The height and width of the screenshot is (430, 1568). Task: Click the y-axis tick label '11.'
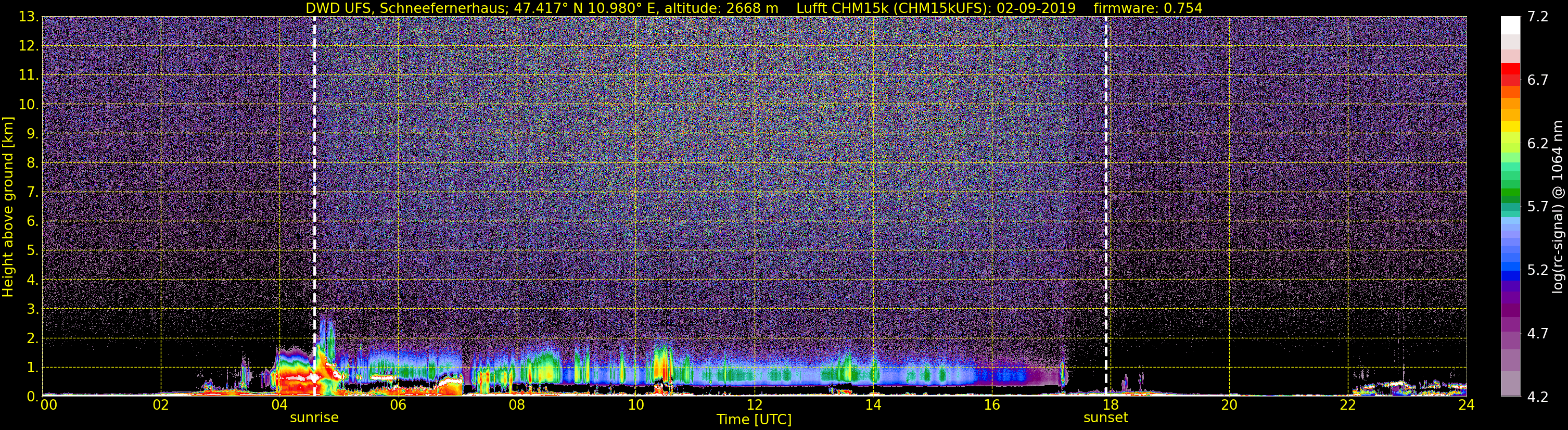[x=29, y=75]
